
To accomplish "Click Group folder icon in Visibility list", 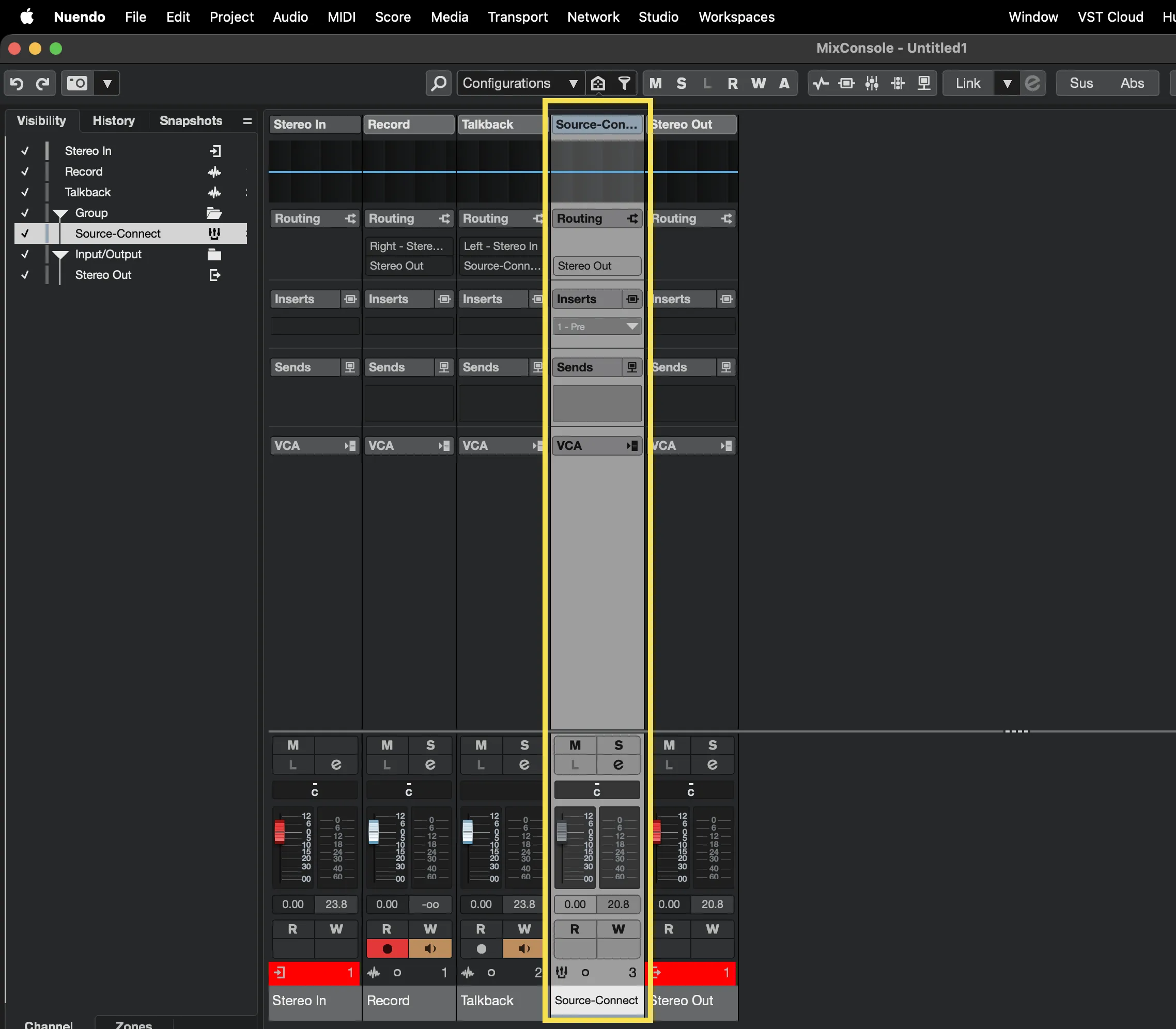I will tap(214, 214).
